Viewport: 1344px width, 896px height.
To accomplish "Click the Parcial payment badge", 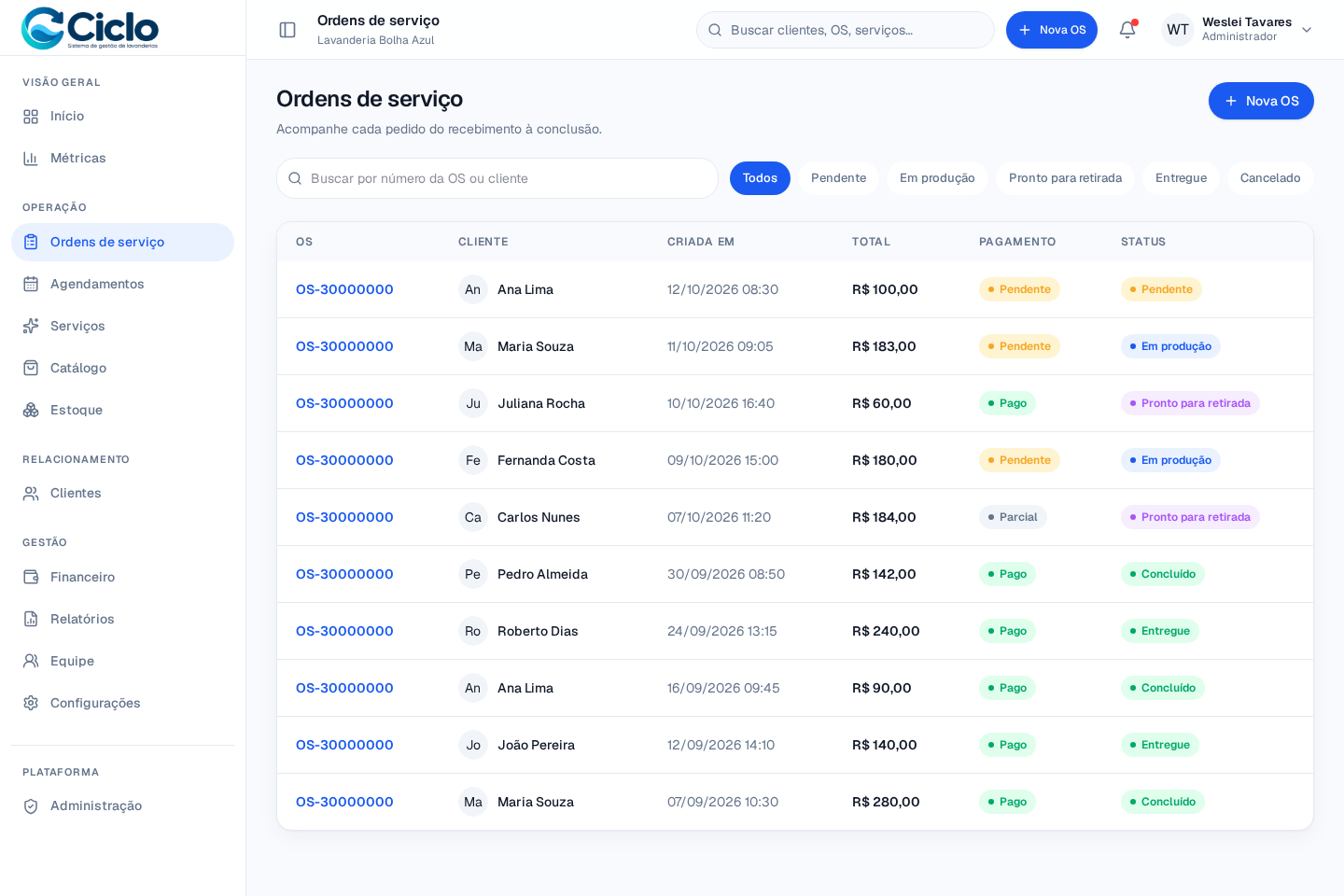I will pyautogui.click(x=1013, y=517).
